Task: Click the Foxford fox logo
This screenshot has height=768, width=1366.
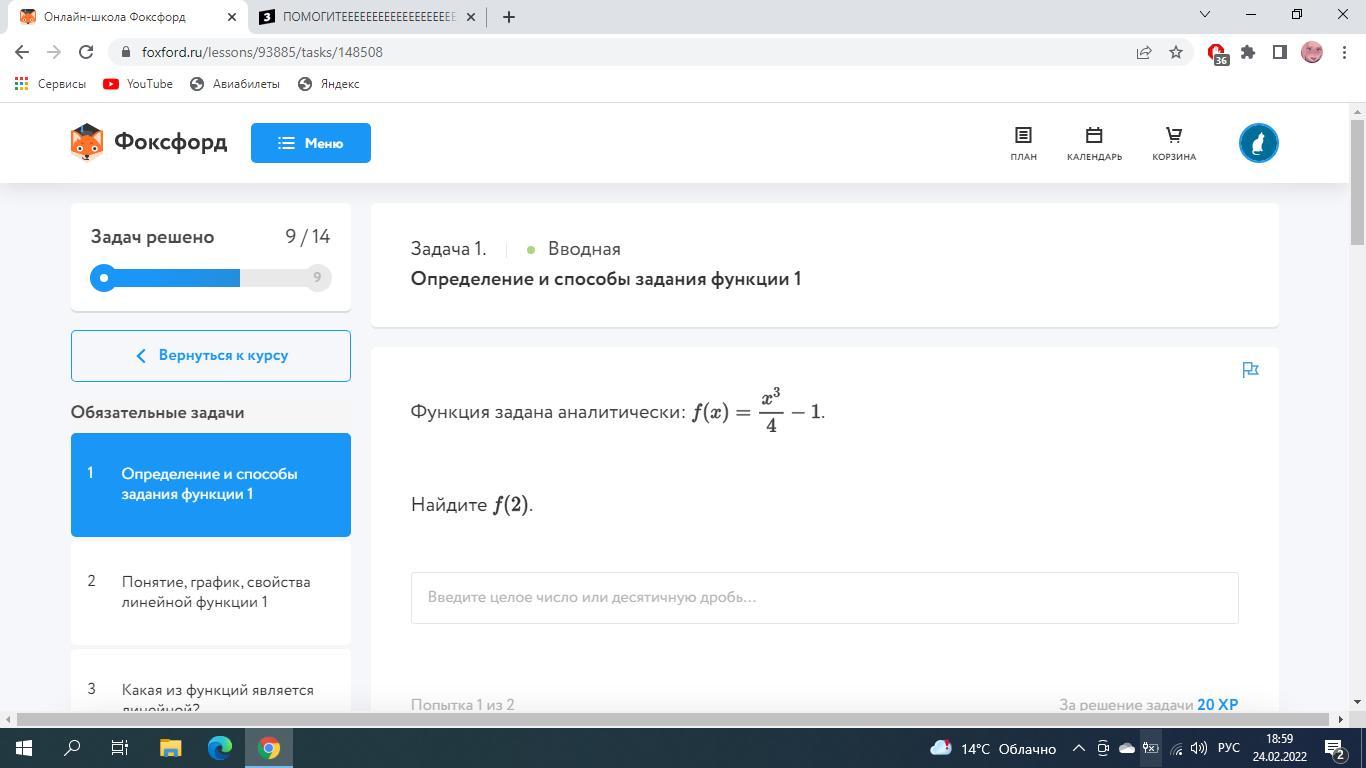Action: 87,143
